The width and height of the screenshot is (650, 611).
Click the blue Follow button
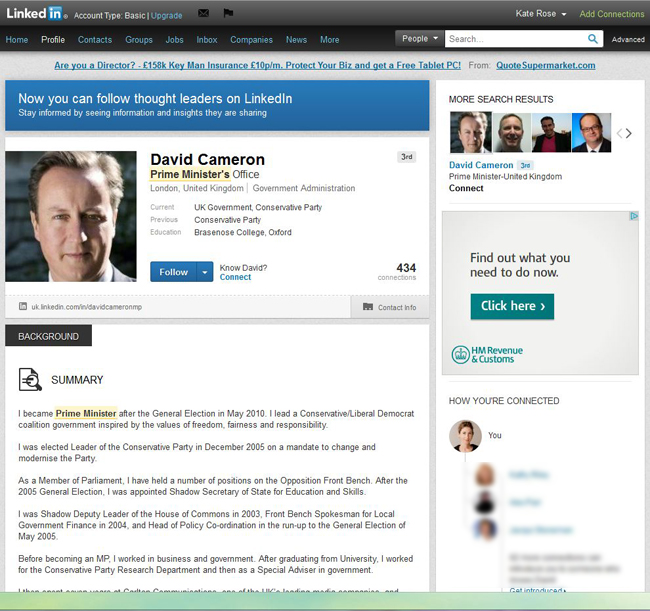(173, 272)
